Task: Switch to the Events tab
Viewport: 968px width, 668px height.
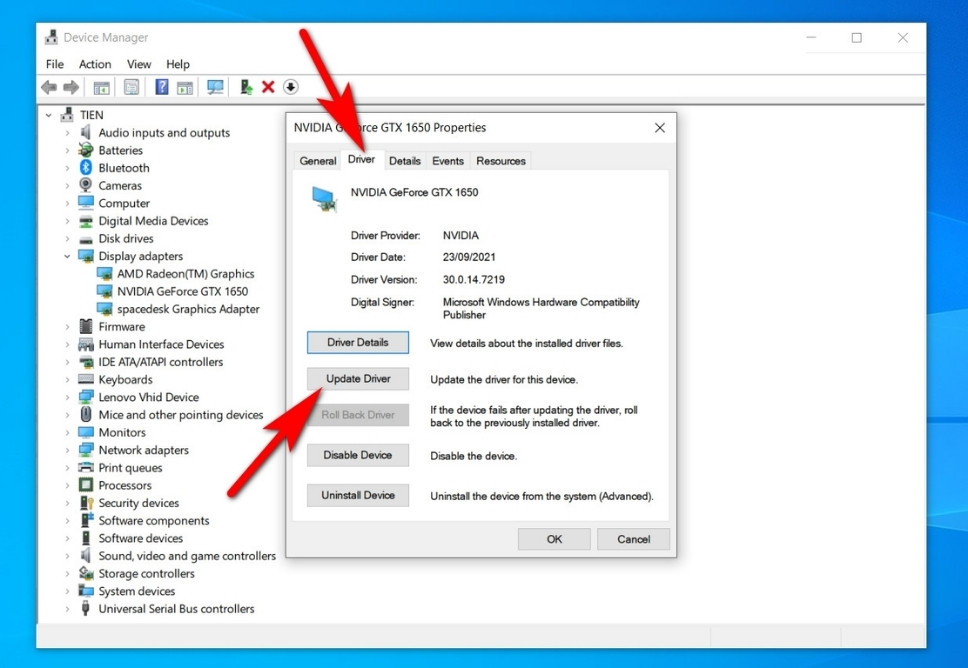Action: [x=447, y=161]
